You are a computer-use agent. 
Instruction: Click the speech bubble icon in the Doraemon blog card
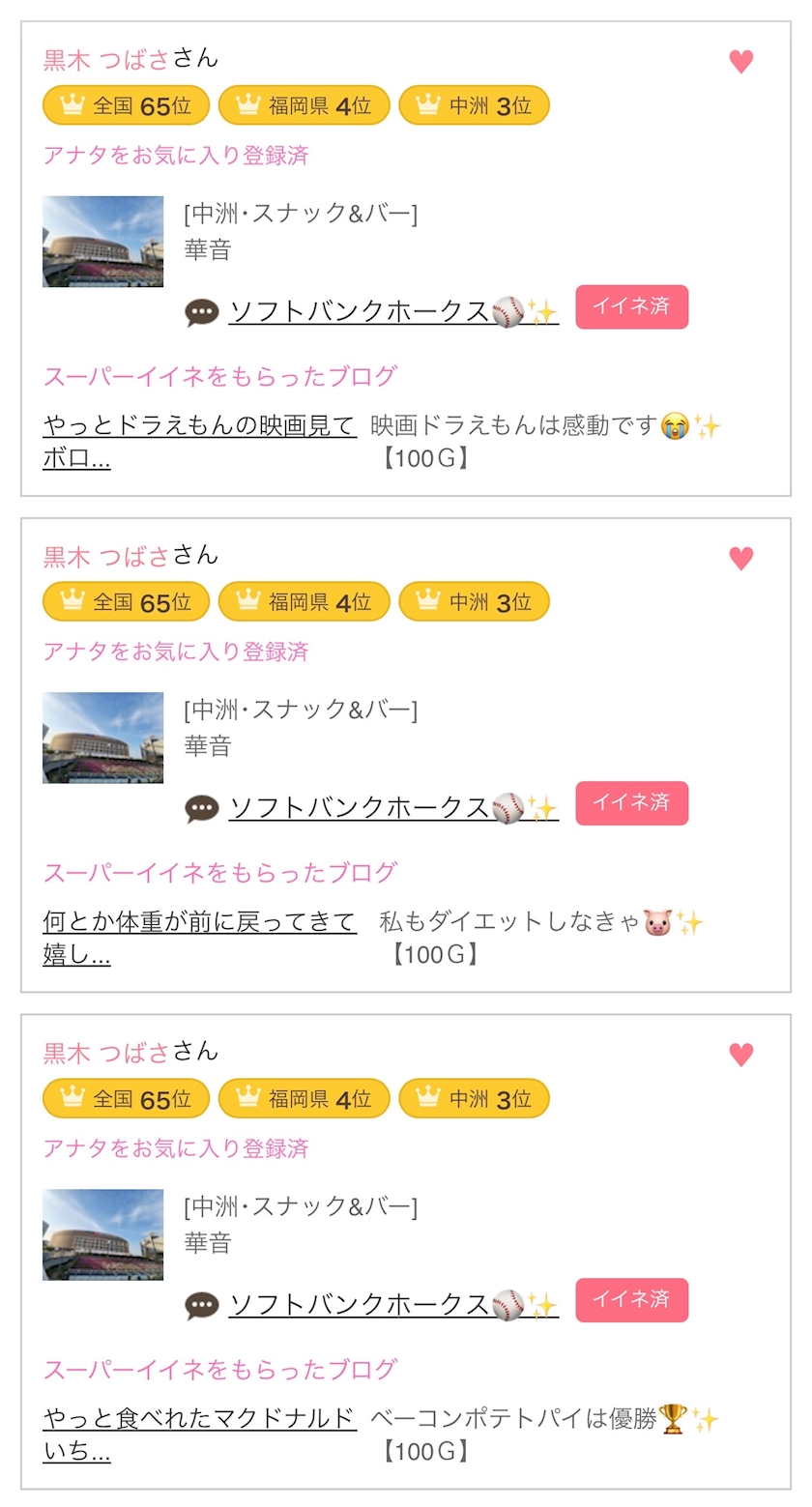point(202,312)
